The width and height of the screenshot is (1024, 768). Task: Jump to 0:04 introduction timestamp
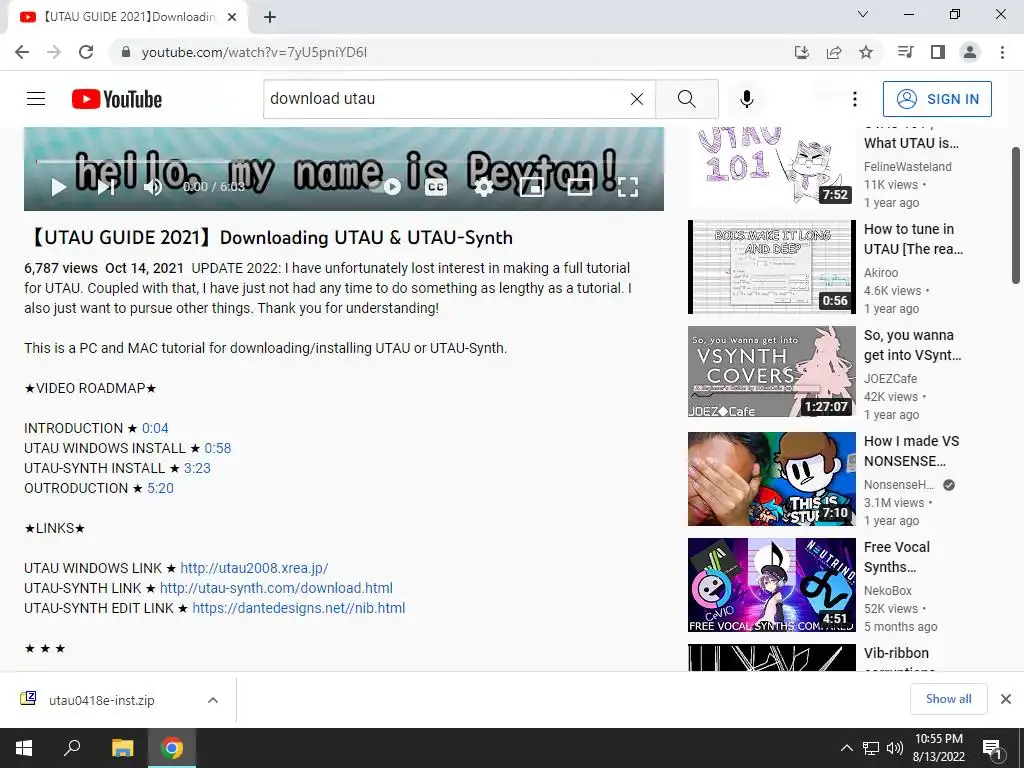click(x=155, y=428)
